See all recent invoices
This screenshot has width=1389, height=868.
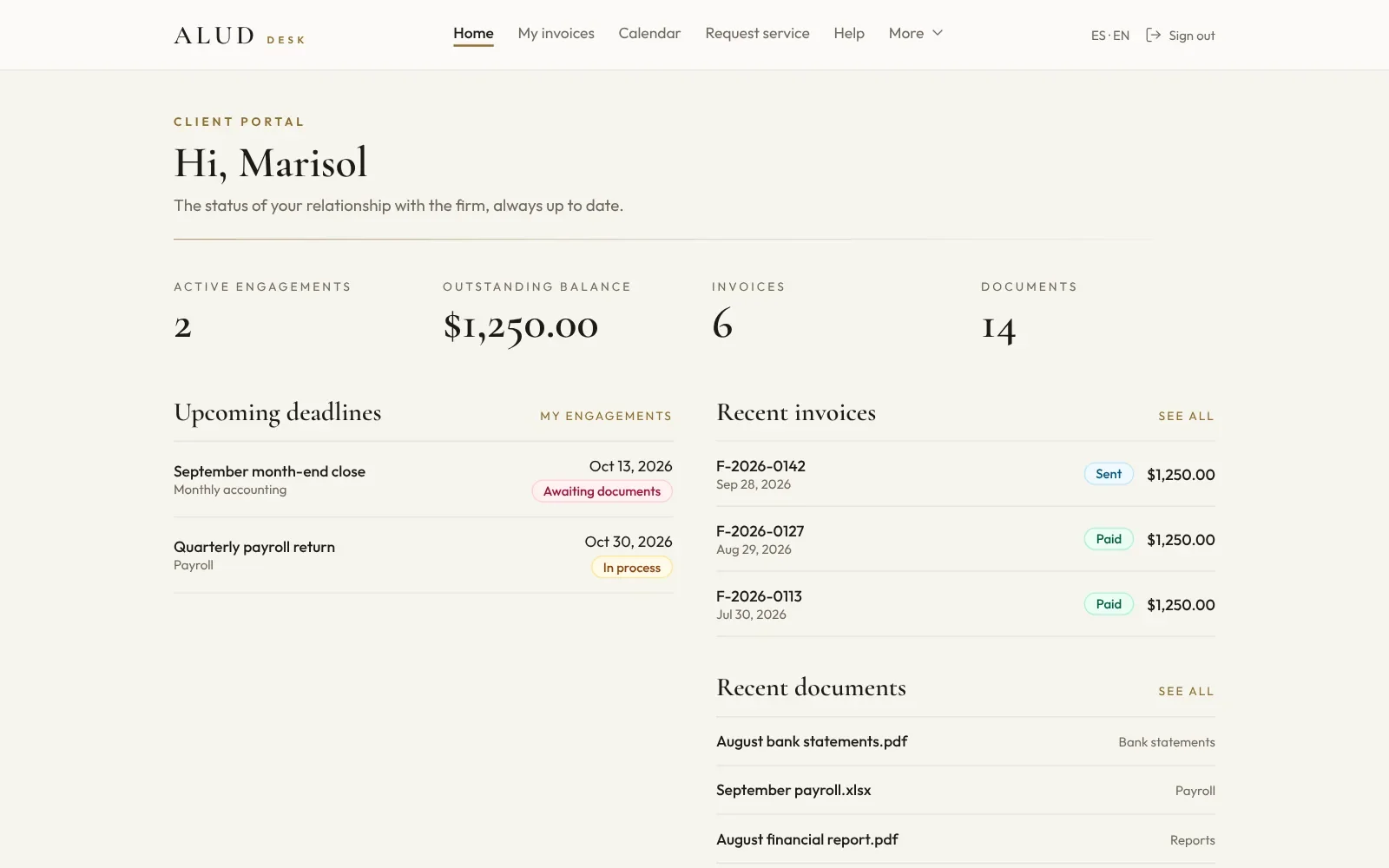pyautogui.click(x=1186, y=416)
